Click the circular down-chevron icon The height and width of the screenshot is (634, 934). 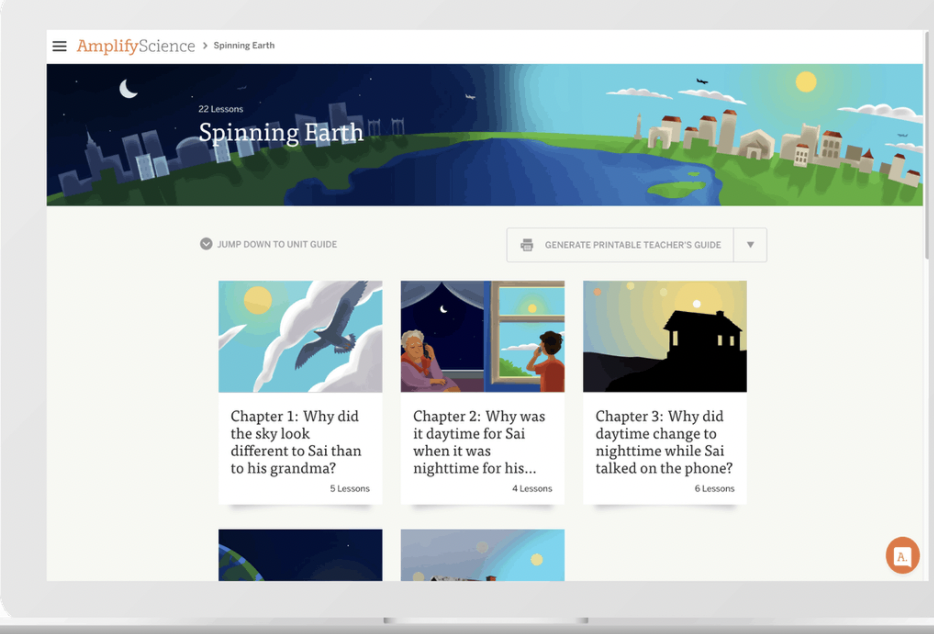[206, 244]
